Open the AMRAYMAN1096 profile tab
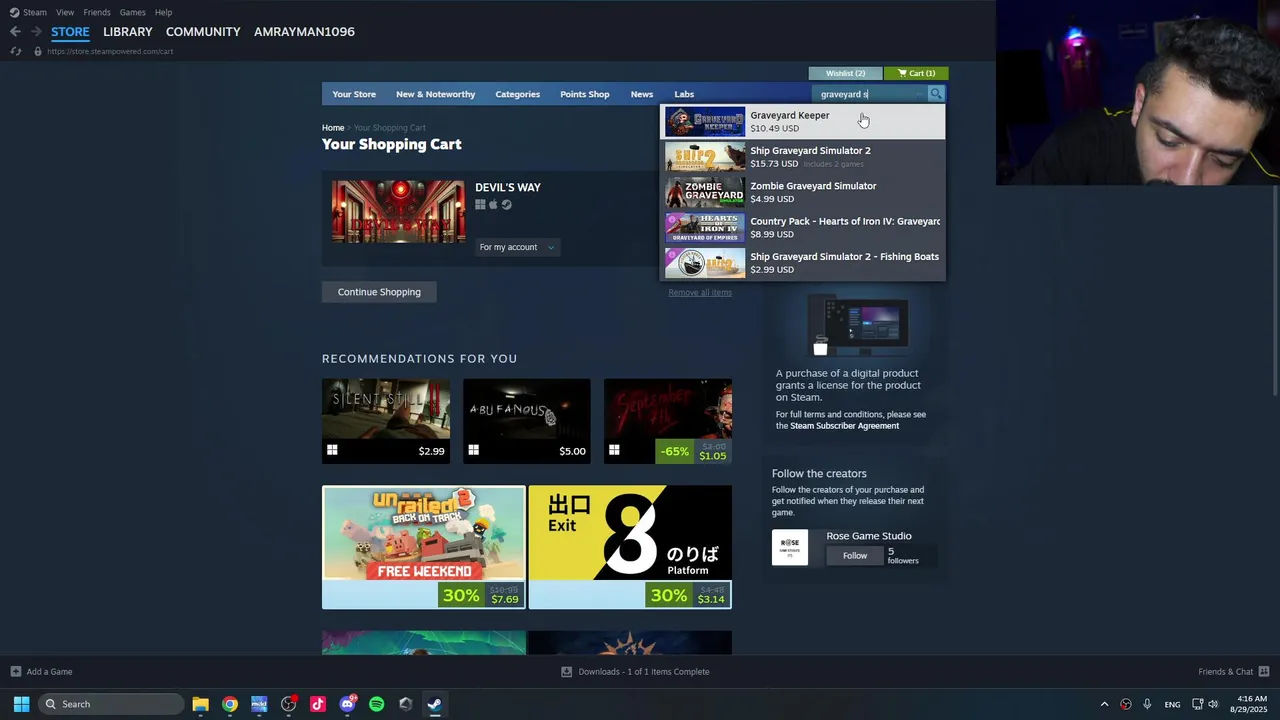Viewport: 1280px width, 720px height. 304,32
